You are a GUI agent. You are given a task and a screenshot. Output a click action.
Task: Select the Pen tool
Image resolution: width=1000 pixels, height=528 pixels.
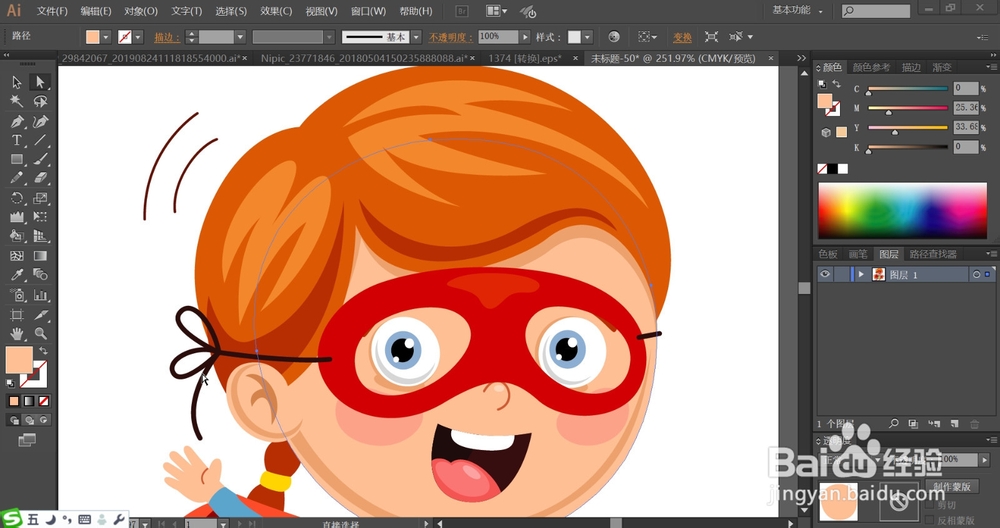pyautogui.click(x=17, y=121)
